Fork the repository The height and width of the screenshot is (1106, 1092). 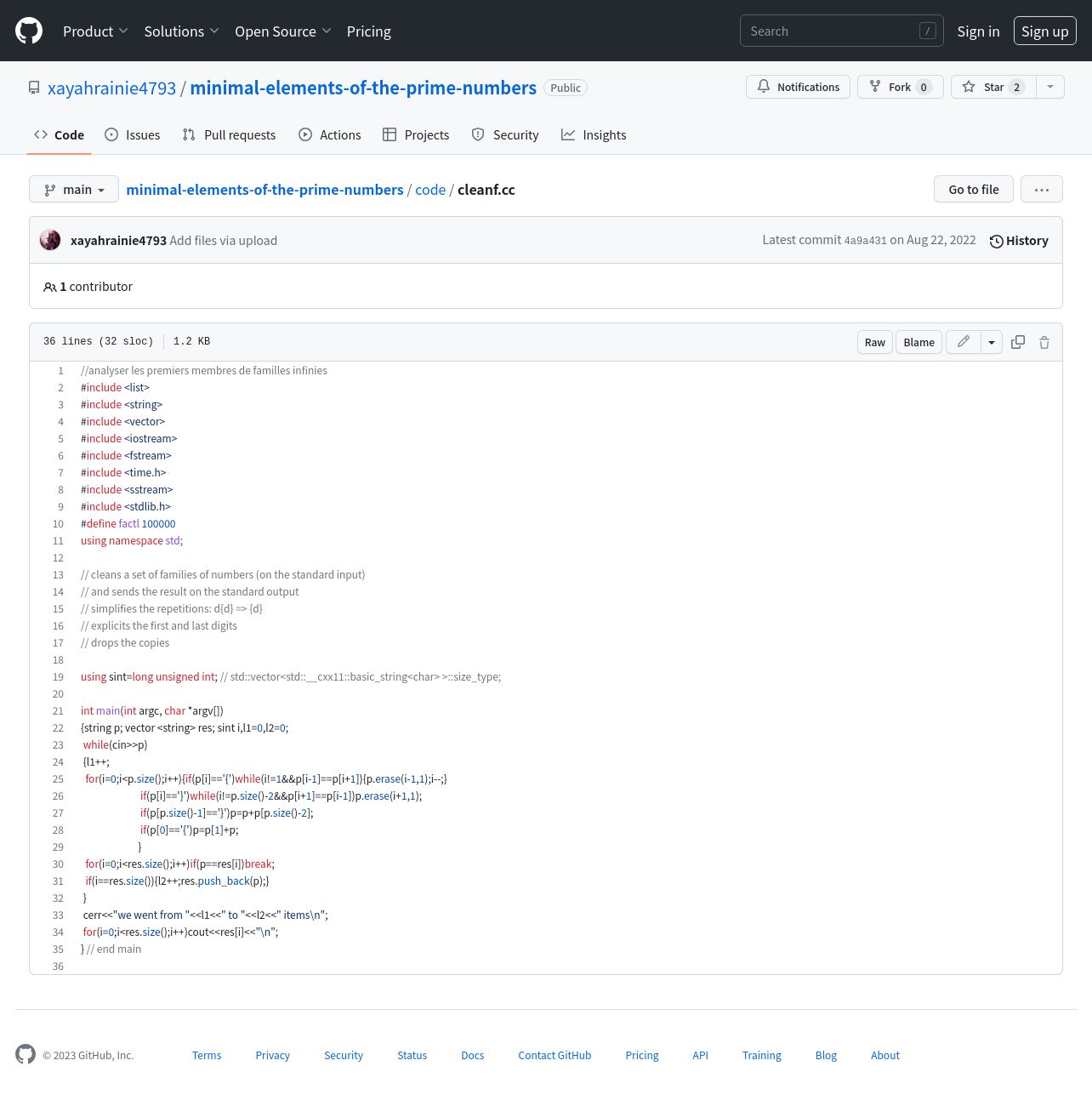pos(900,87)
